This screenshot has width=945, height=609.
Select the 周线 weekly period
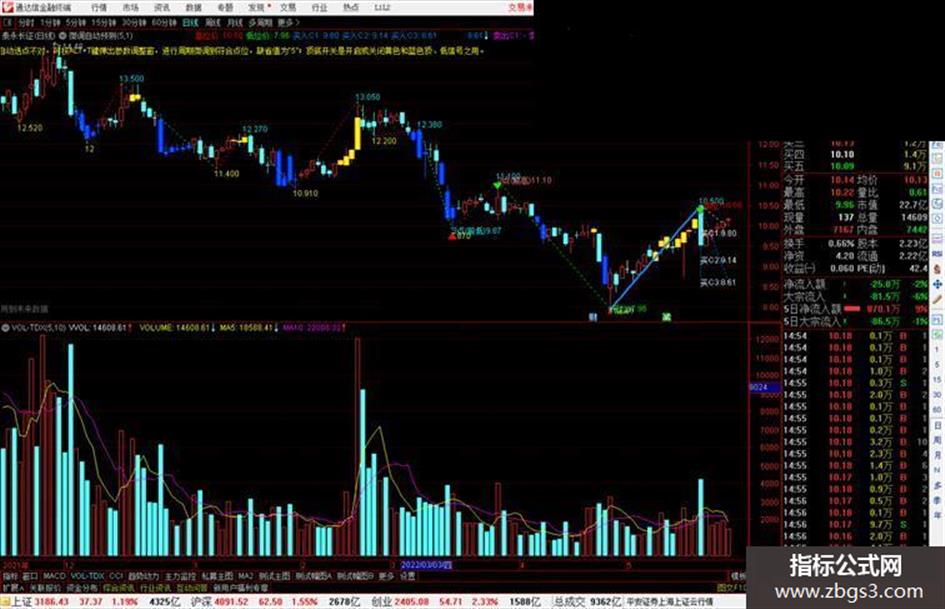(213, 22)
